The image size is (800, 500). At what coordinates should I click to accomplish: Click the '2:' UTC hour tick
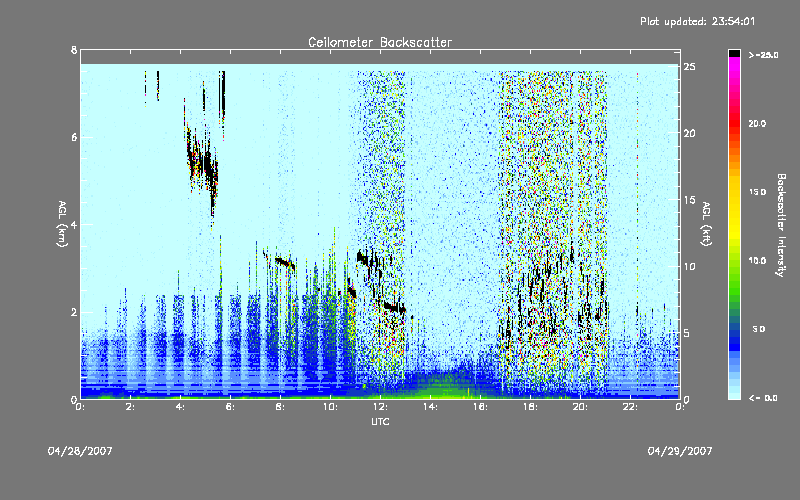130,407
